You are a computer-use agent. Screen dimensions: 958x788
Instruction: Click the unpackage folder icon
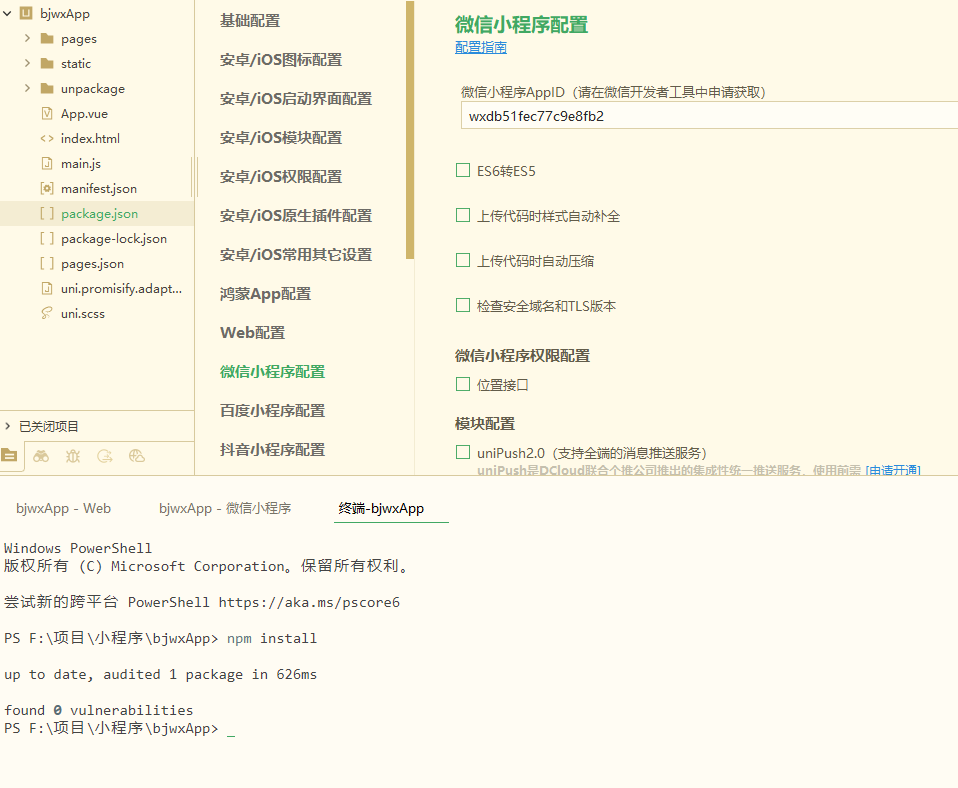47,89
